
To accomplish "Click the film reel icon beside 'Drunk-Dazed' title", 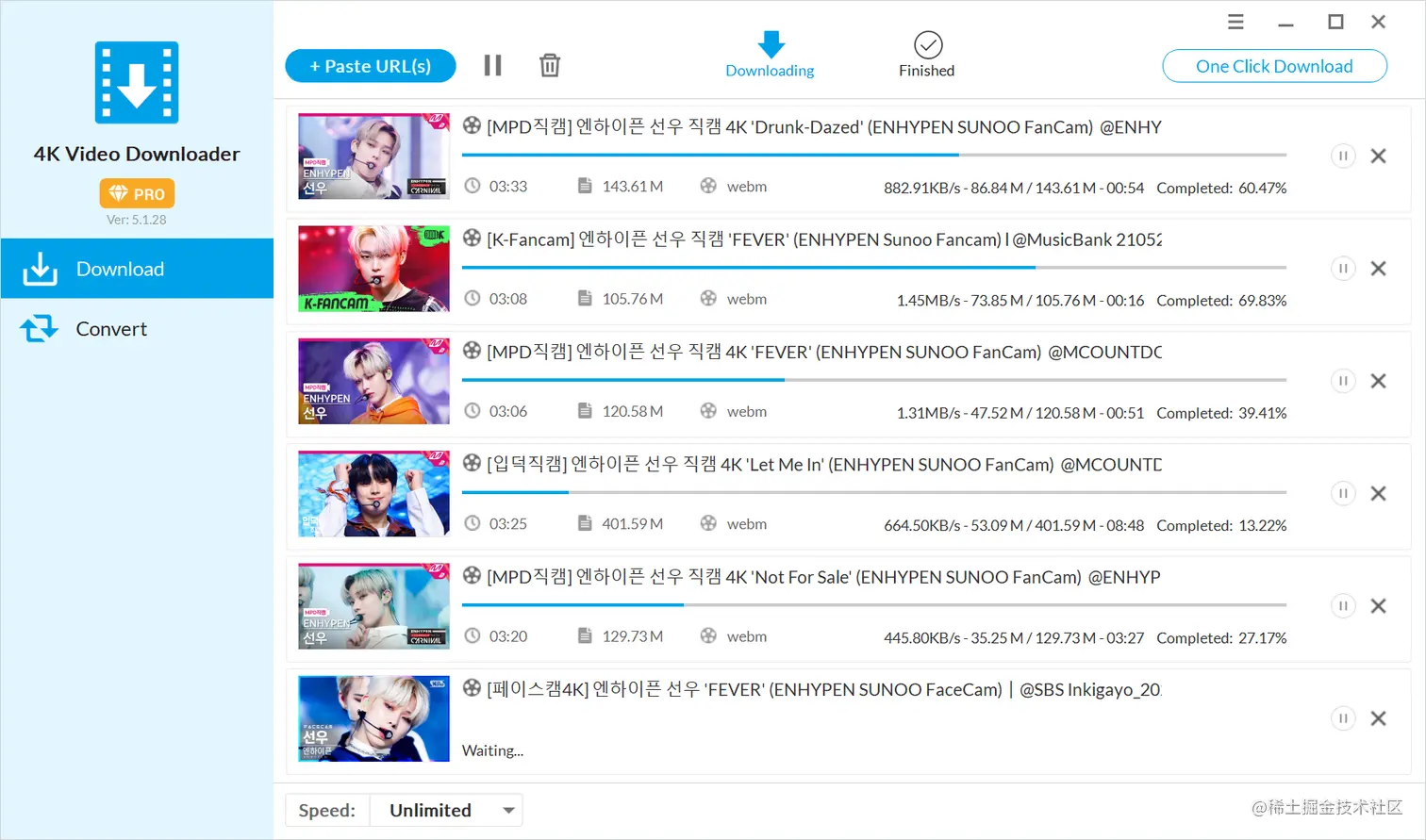I will point(472,125).
